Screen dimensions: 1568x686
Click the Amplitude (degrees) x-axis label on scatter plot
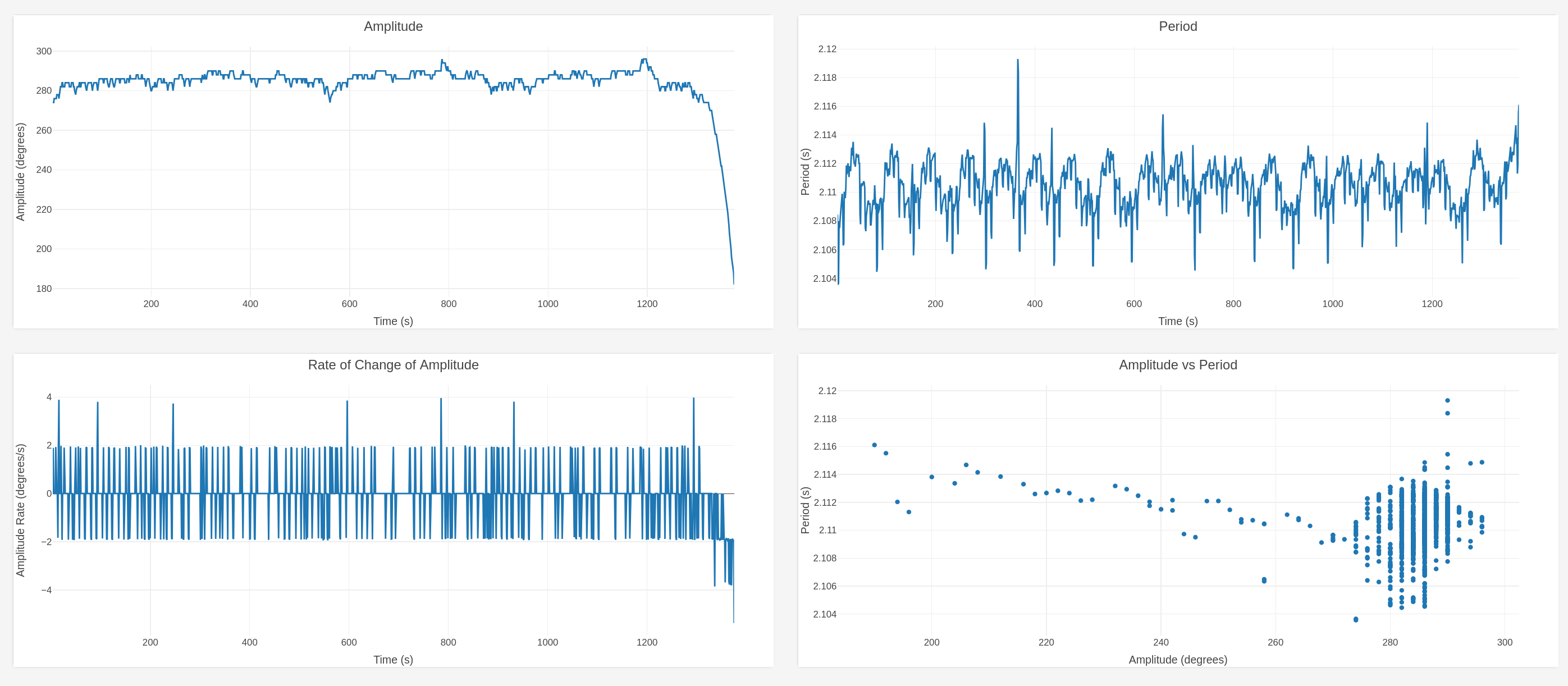(1177, 659)
